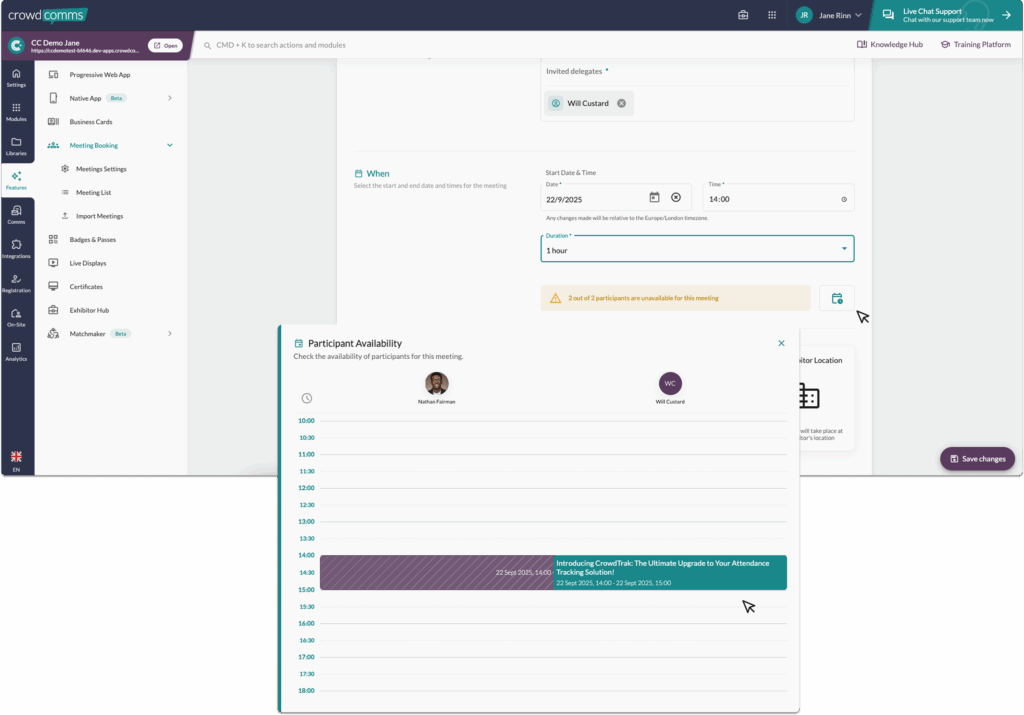
Task: Click the Save changes button
Action: coord(977,458)
